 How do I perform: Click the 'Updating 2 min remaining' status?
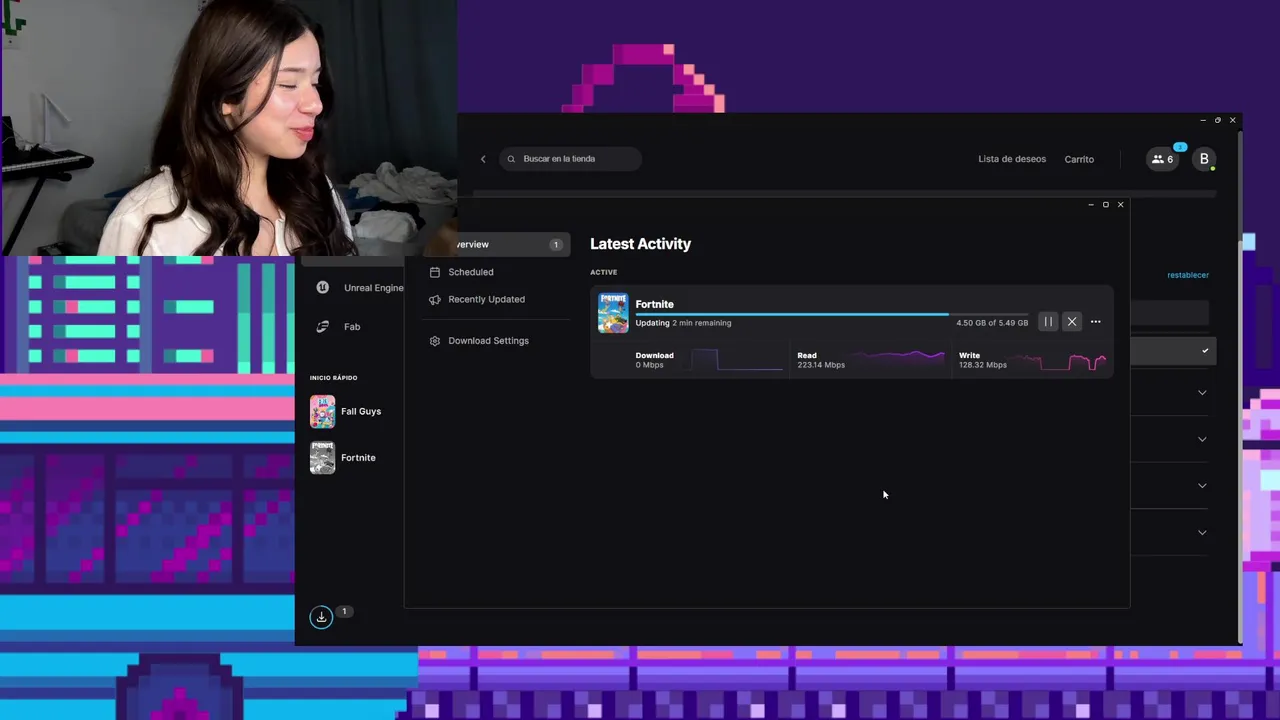click(x=683, y=323)
